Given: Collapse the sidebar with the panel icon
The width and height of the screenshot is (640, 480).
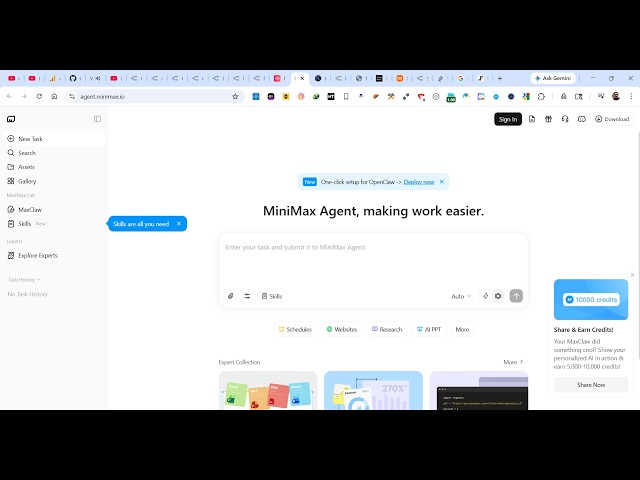Looking at the screenshot, I should click(x=97, y=119).
